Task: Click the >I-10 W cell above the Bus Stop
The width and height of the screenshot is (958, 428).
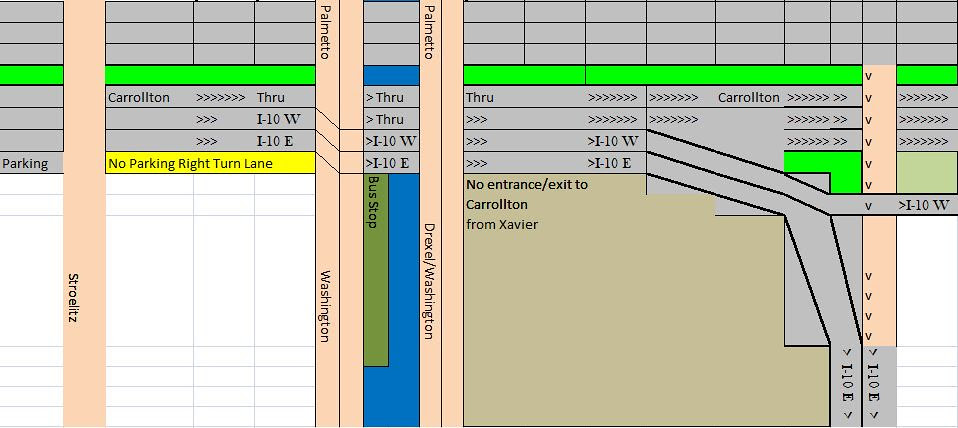Action: (391, 141)
